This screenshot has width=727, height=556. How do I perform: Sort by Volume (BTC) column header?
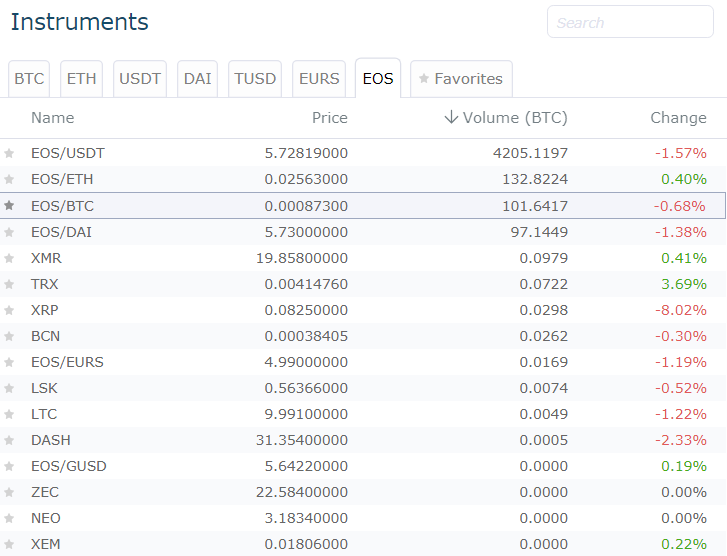(515, 118)
